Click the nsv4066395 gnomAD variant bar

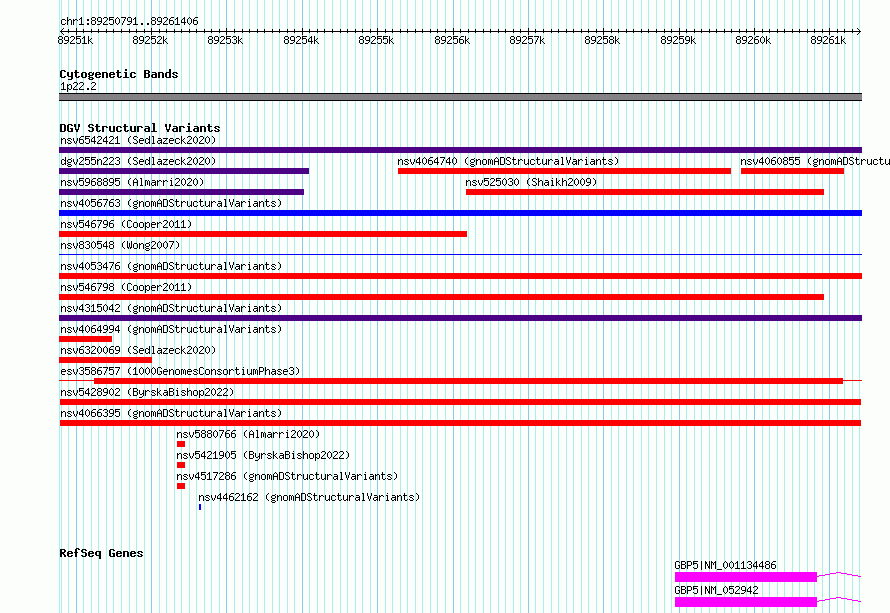(x=460, y=423)
